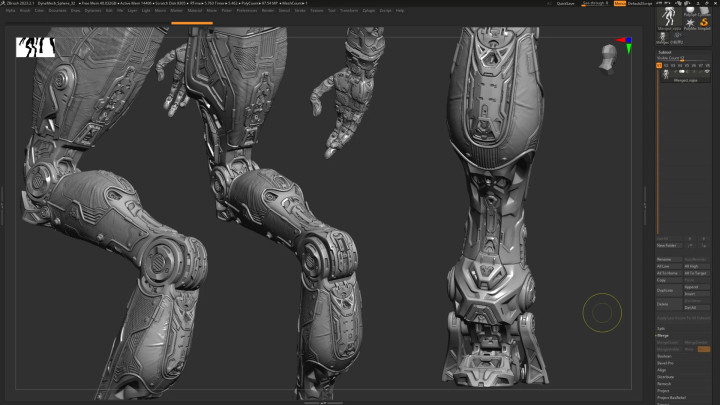Screen dimensions: 720x405
Task: Click the QuickSave button
Action: (566, 3)
